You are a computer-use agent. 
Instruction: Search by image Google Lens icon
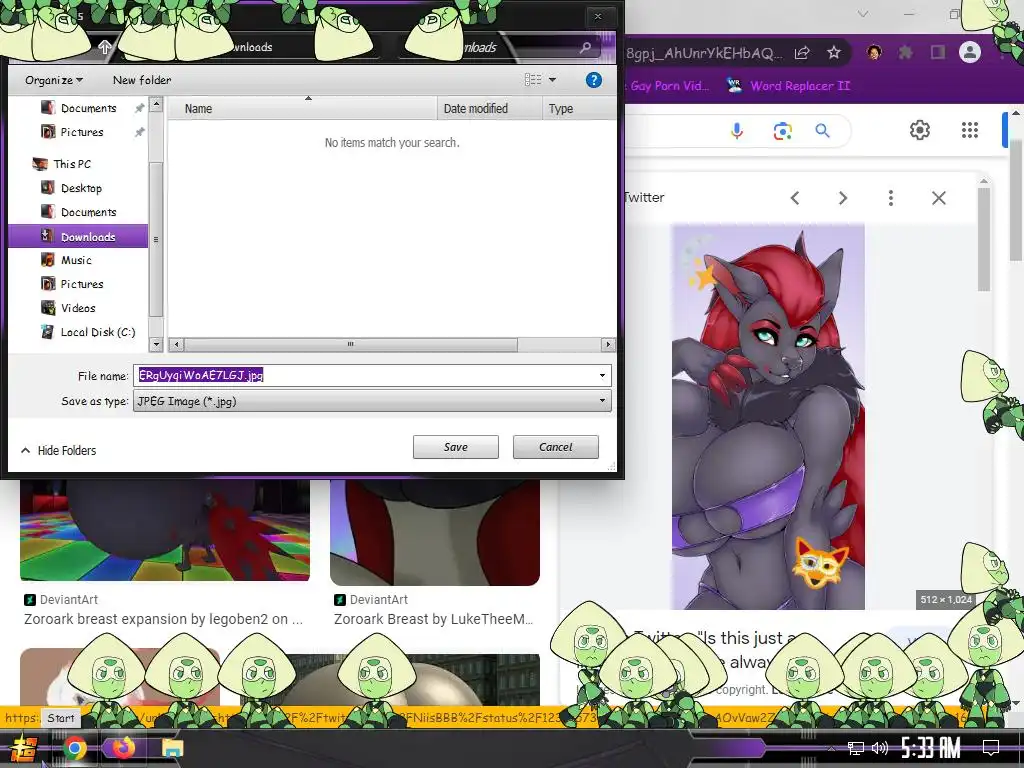[782, 131]
